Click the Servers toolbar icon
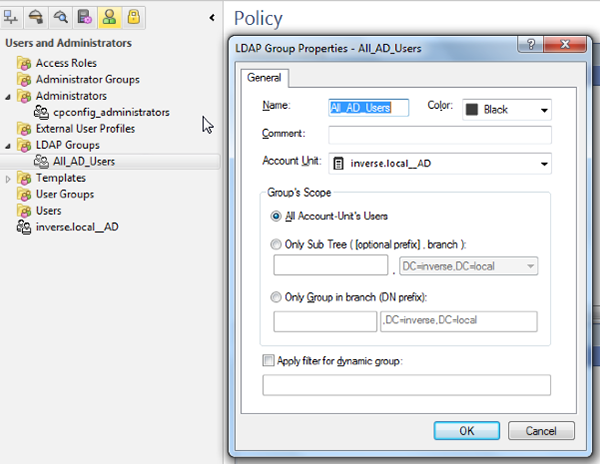This screenshot has height=464, width=600. click(x=85, y=17)
